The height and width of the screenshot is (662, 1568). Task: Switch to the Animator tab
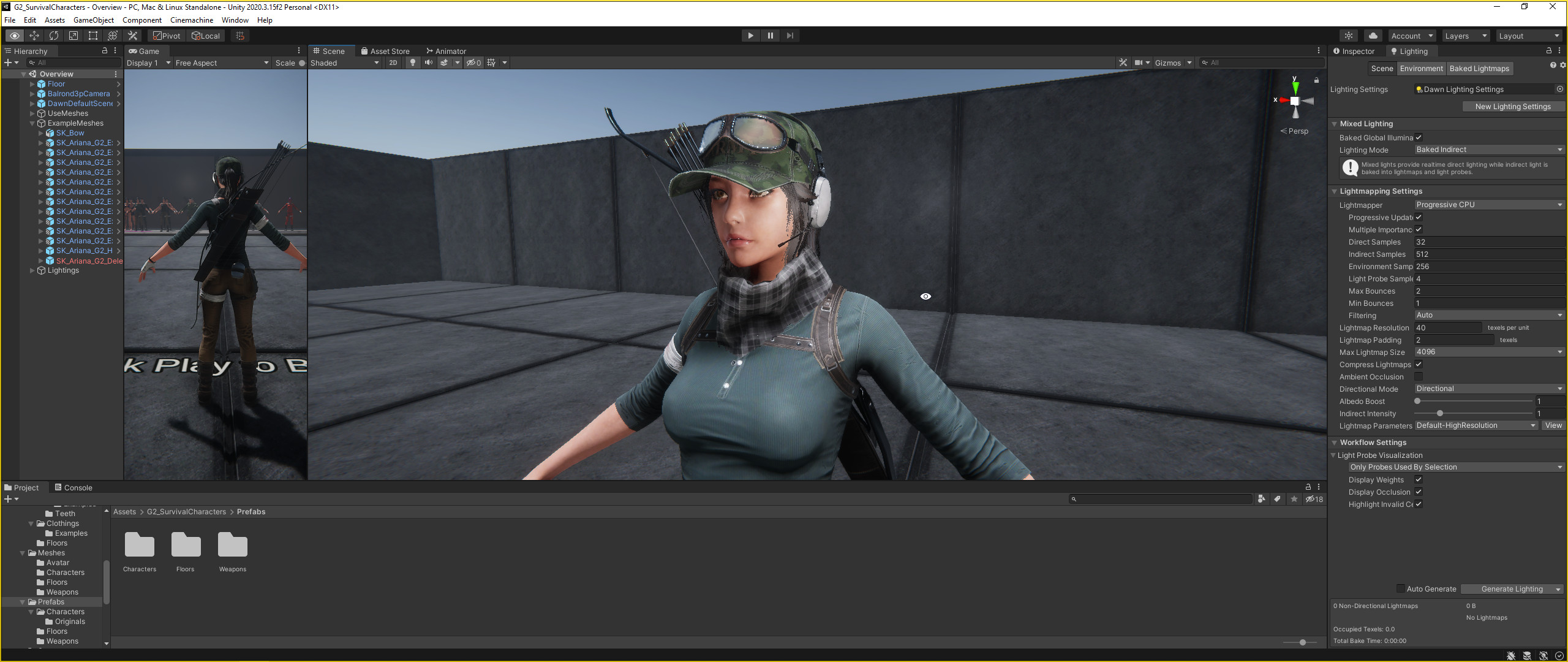click(446, 51)
